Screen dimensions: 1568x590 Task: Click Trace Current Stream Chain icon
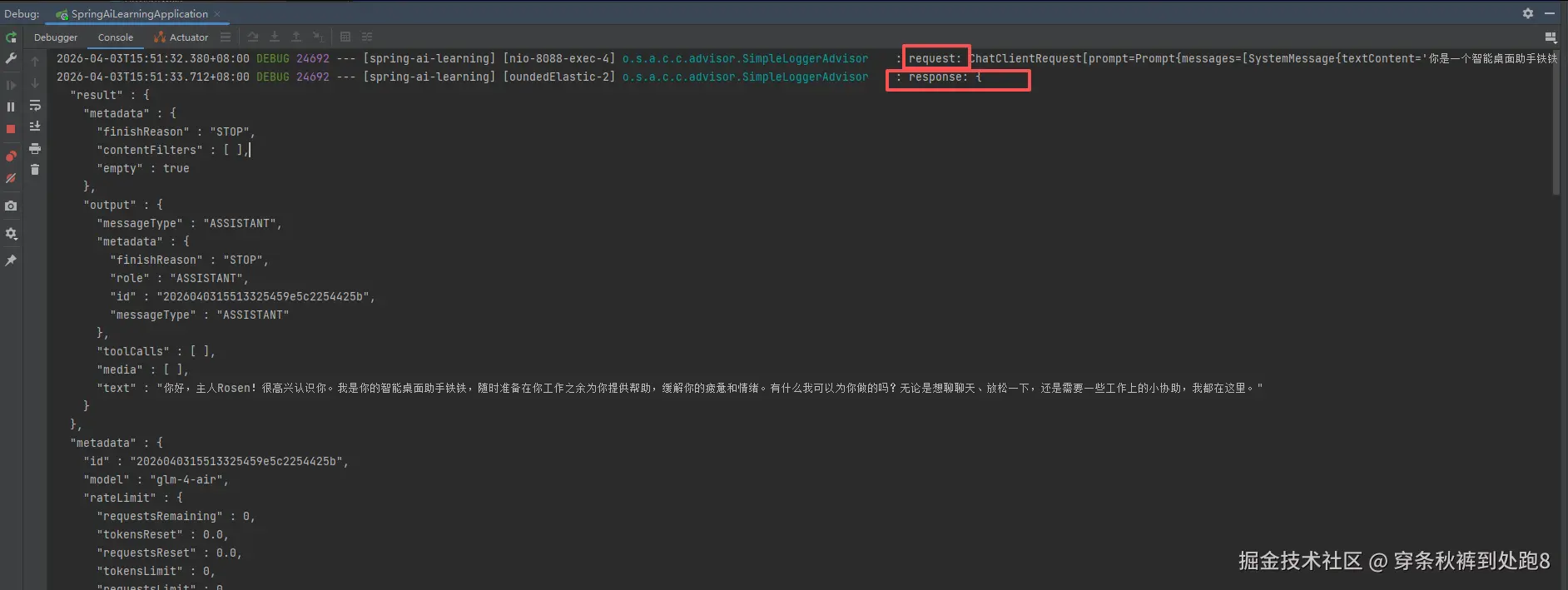click(x=367, y=37)
